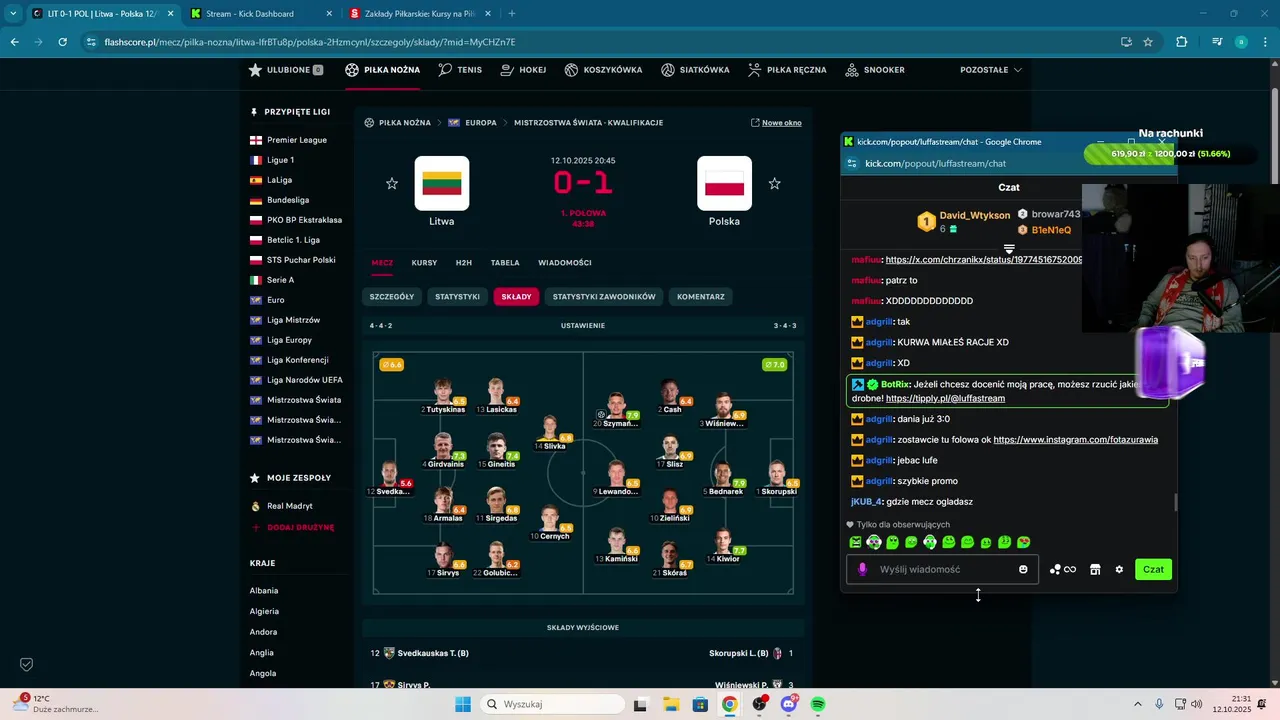Select the Statystyki sub-tab
The image size is (1280, 720).
click(x=457, y=297)
